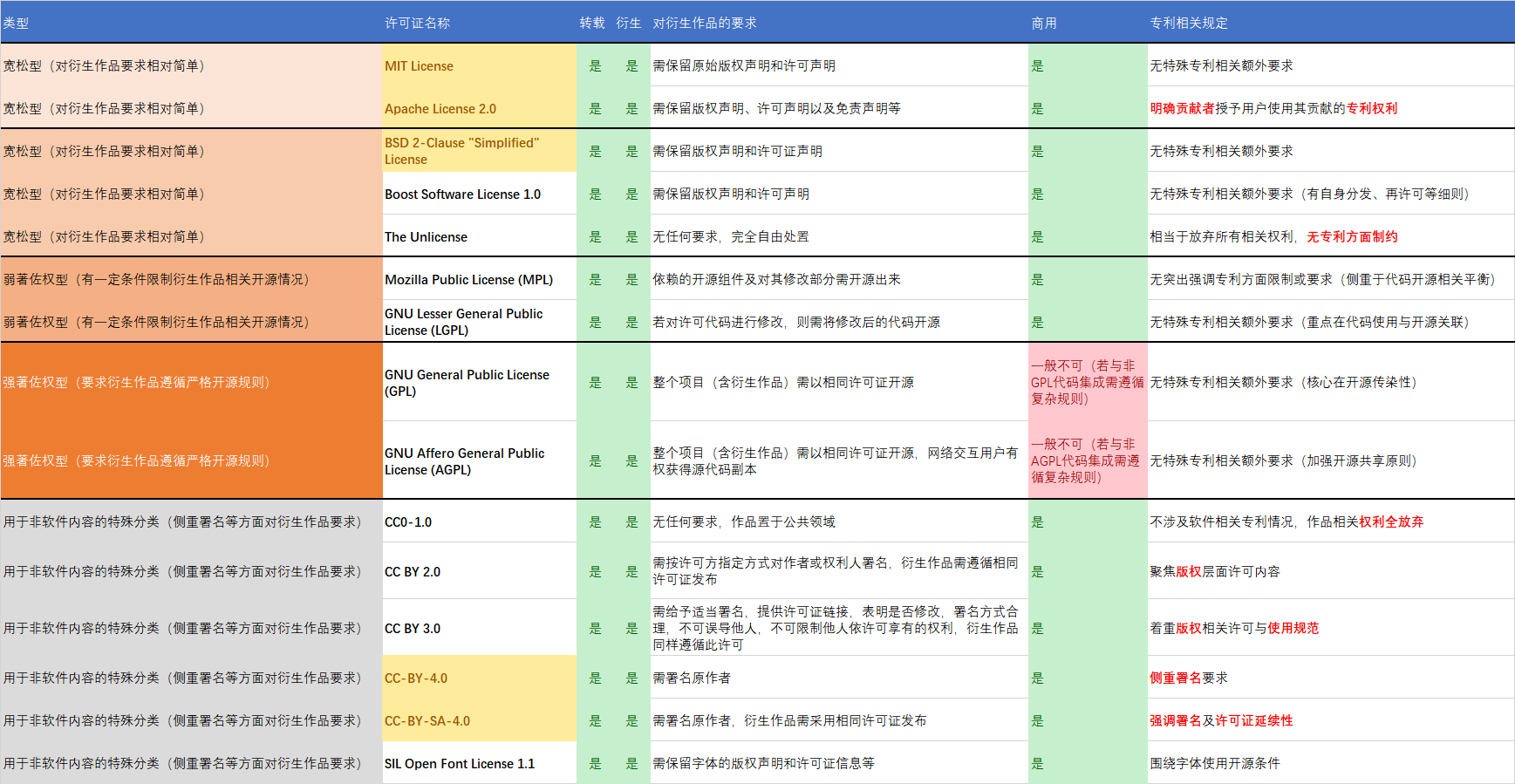This screenshot has height=784, width=1515.
Task: Select 侧重署名要求 cell
Action: [1331, 678]
